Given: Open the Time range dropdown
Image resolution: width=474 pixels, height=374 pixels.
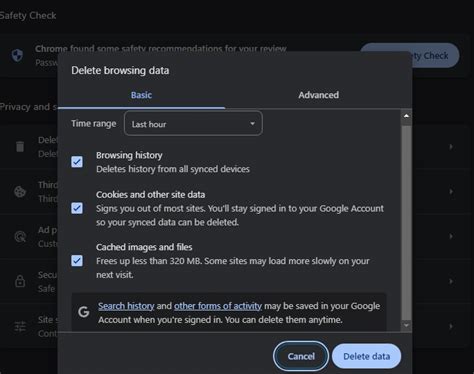Looking at the screenshot, I should 193,124.
